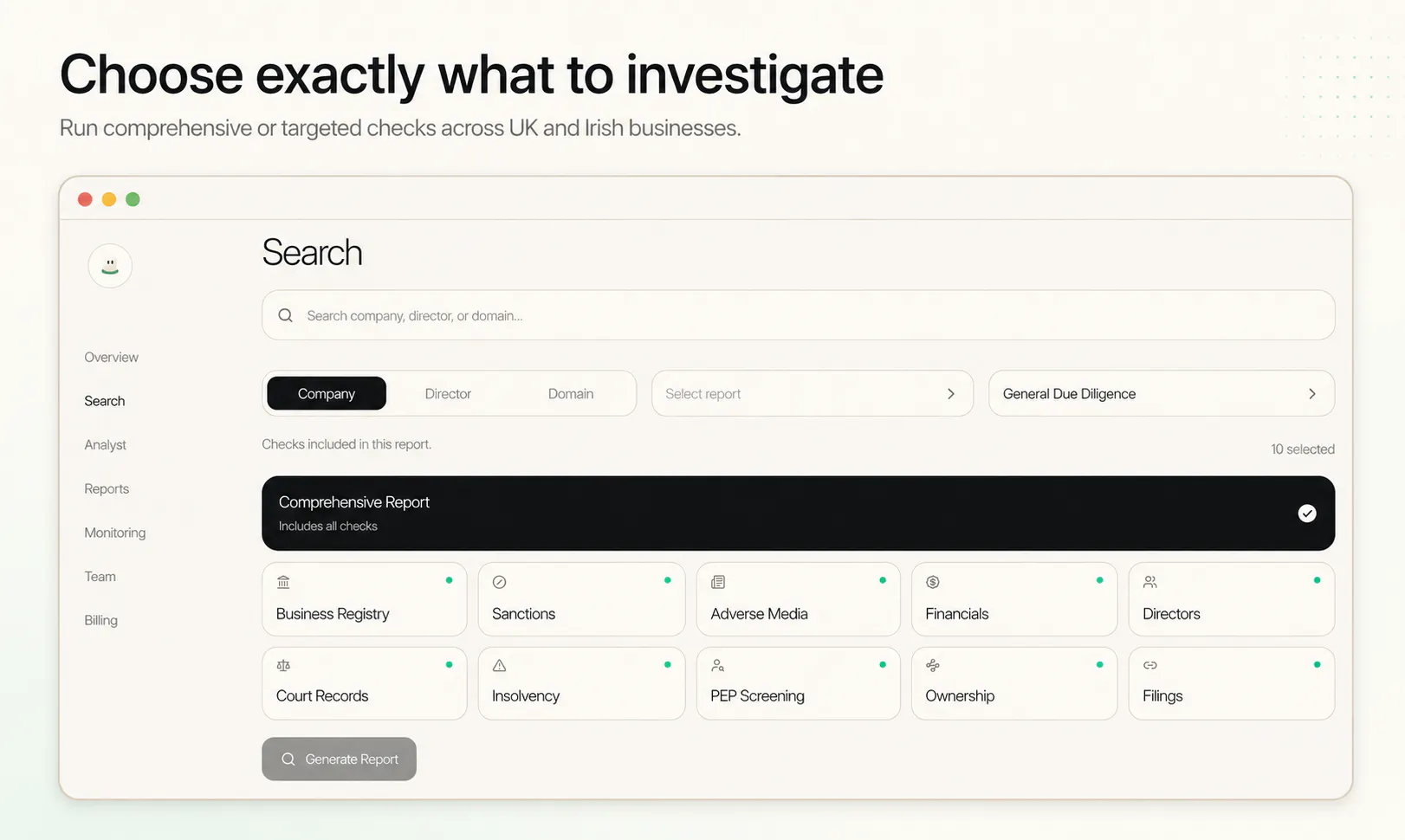Open Reports in the sidebar
The width and height of the screenshot is (1405, 840).
tap(107, 488)
